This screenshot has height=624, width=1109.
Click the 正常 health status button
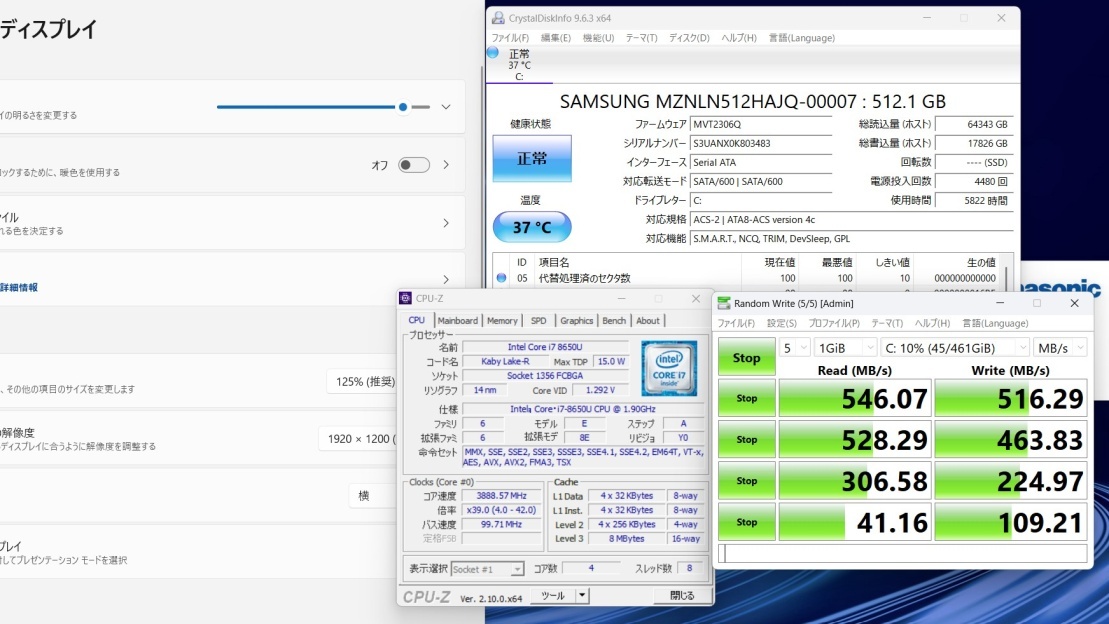(x=532, y=158)
